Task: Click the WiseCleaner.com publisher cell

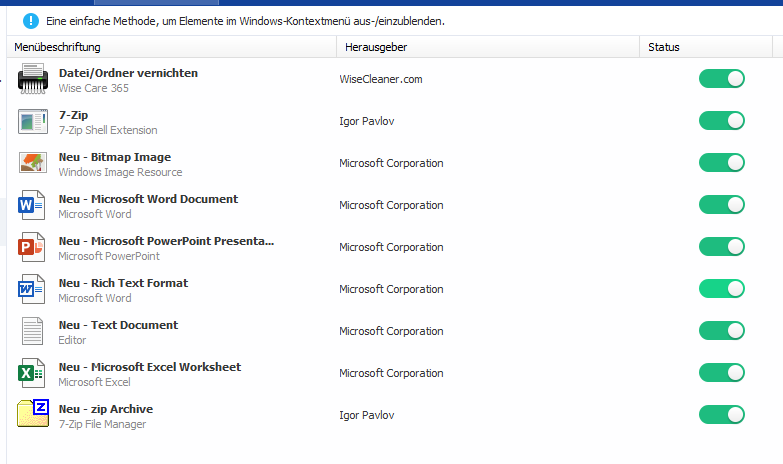Action: click(381, 79)
